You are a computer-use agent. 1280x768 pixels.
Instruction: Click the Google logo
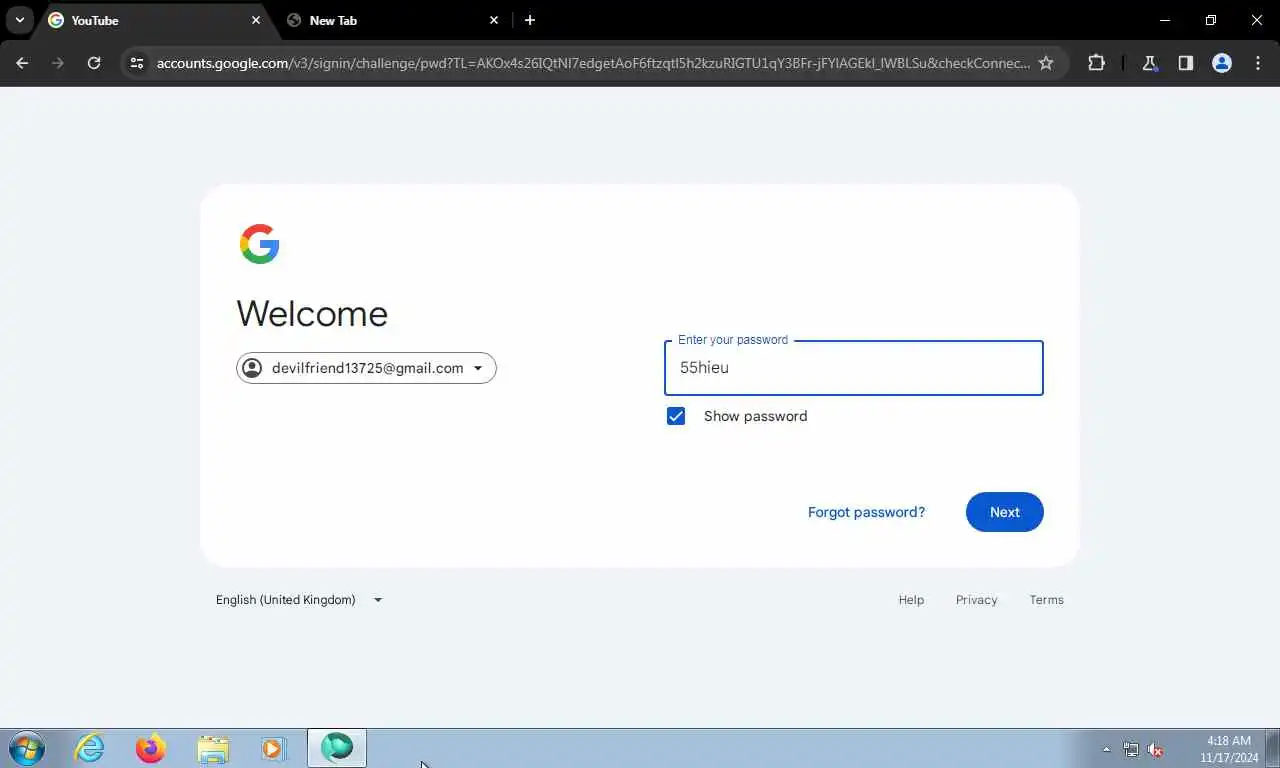(x=260, y=244)
